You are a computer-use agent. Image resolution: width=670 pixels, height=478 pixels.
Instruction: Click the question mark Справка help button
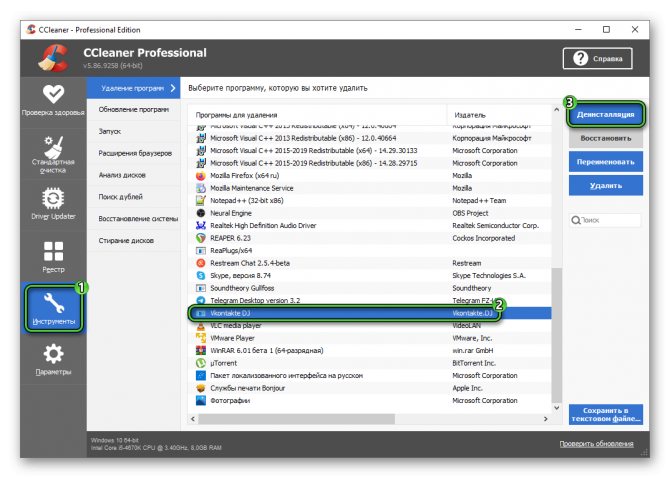click(597, 59)
